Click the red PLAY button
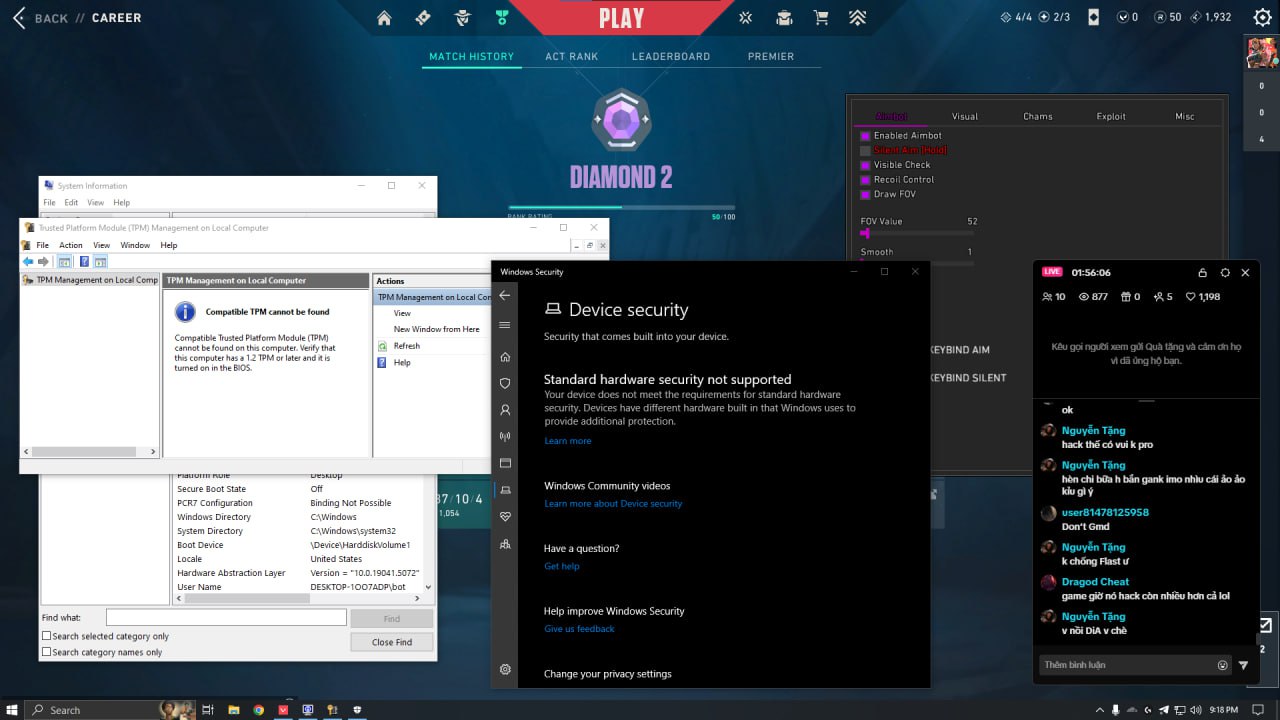The height and width of the screenshot is (720, 1280). click(x=621, y=18)
